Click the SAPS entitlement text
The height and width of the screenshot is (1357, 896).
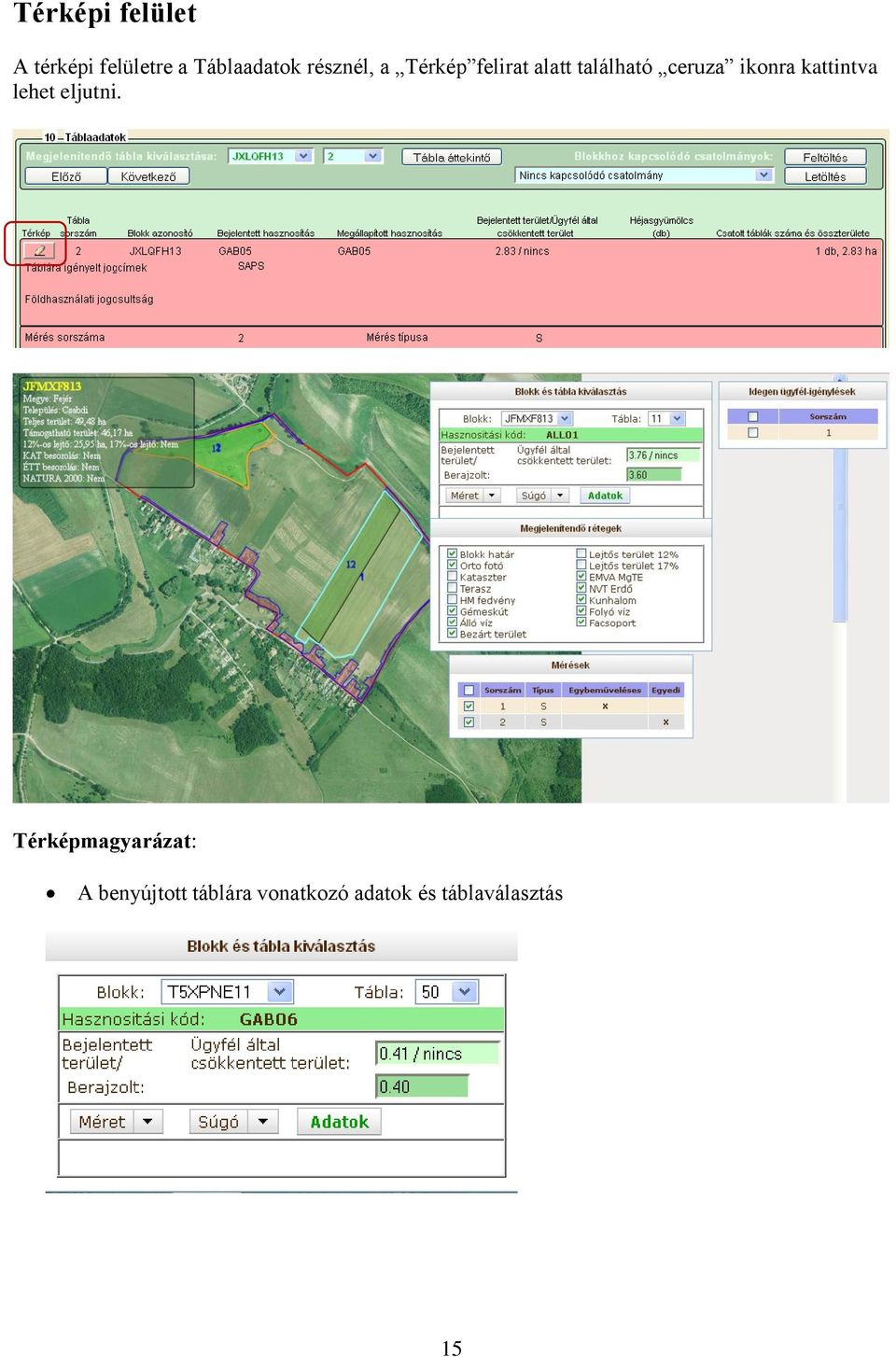point(251,266)
